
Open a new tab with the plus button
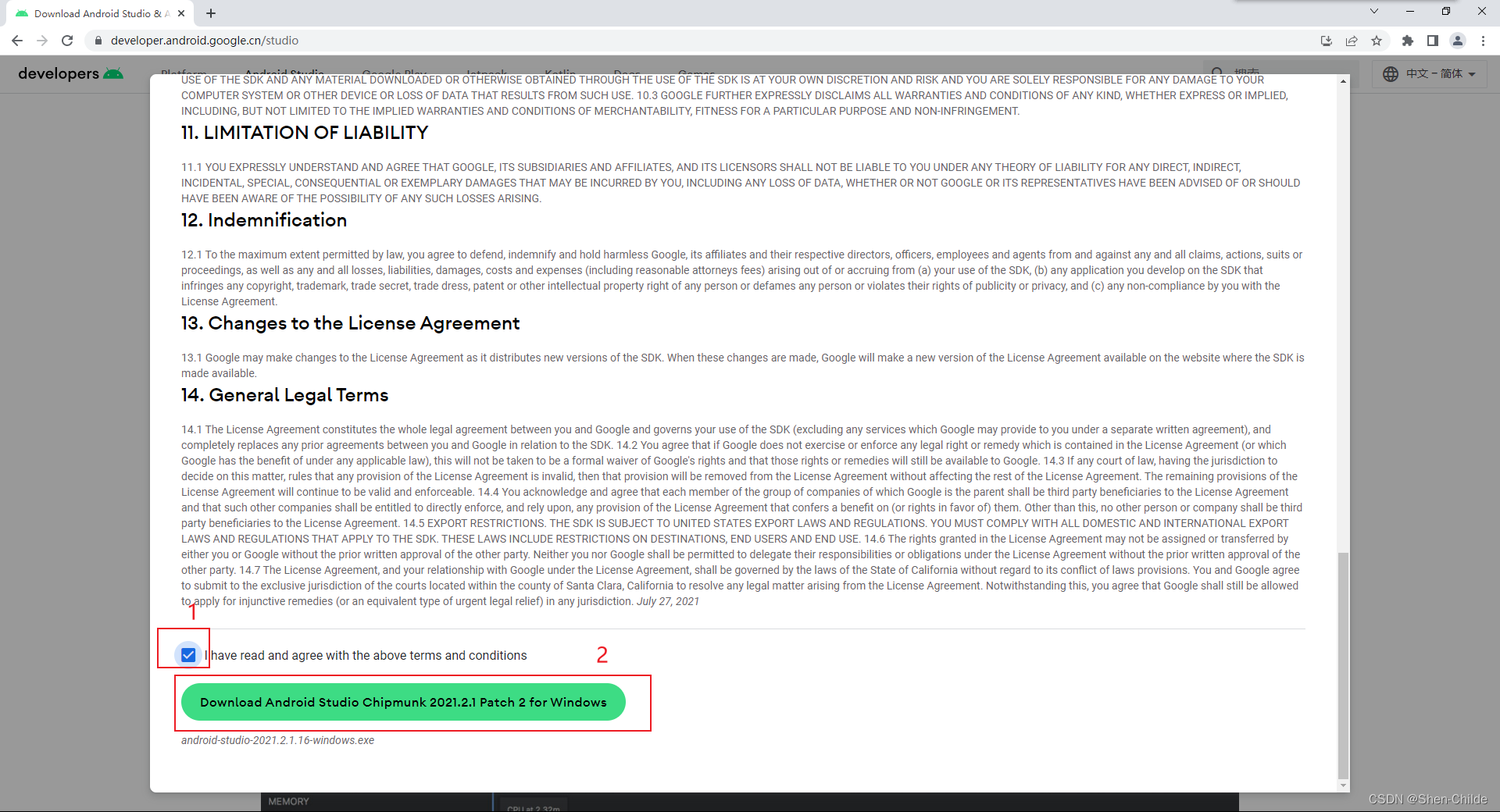[x=211, y=13]
